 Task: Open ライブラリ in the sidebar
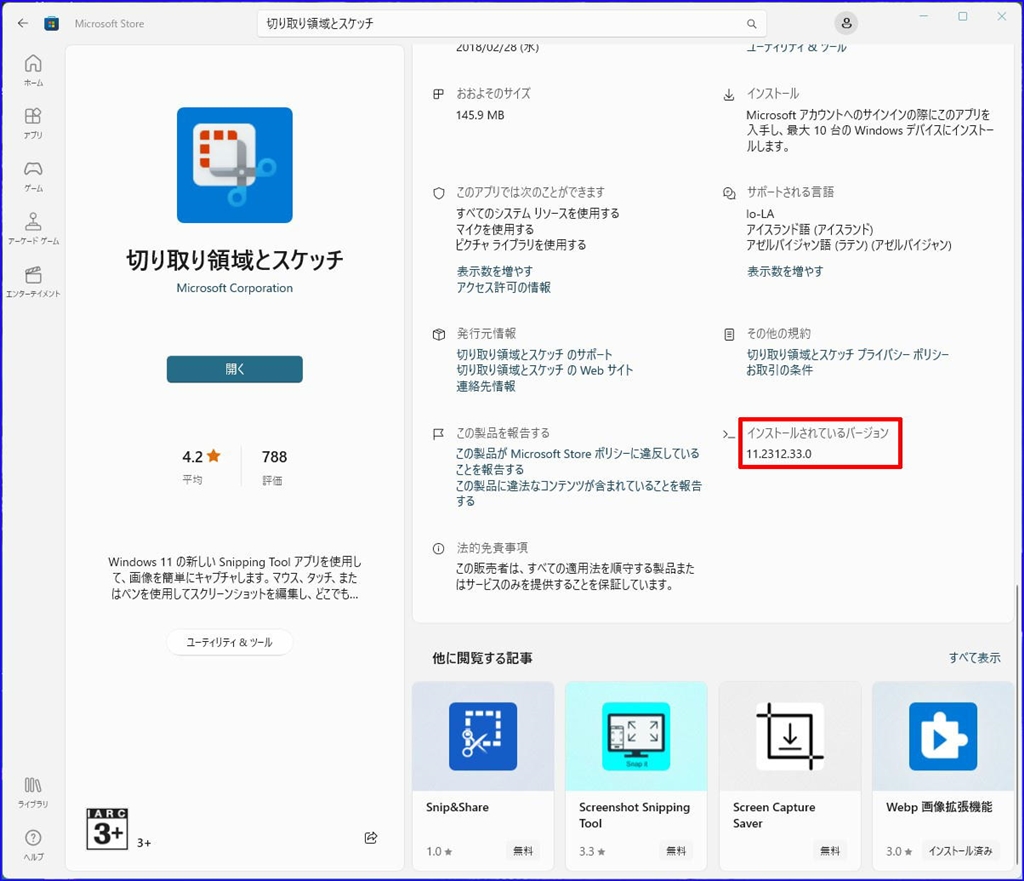(33, 792)
